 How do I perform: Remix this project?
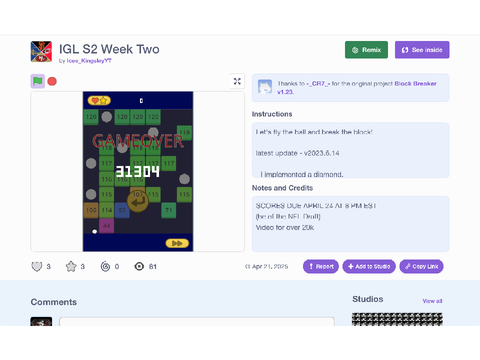pos(366,50)
